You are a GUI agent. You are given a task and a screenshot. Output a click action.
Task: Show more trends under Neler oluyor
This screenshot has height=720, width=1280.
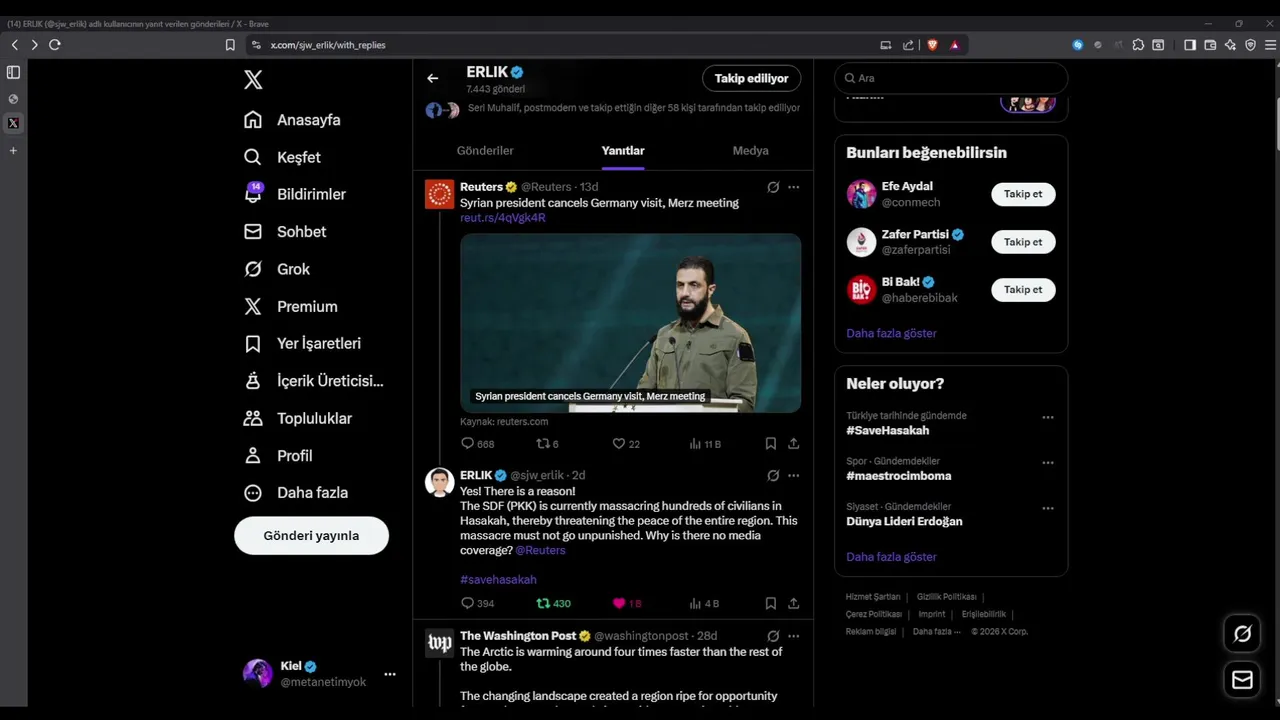point(891,556)
